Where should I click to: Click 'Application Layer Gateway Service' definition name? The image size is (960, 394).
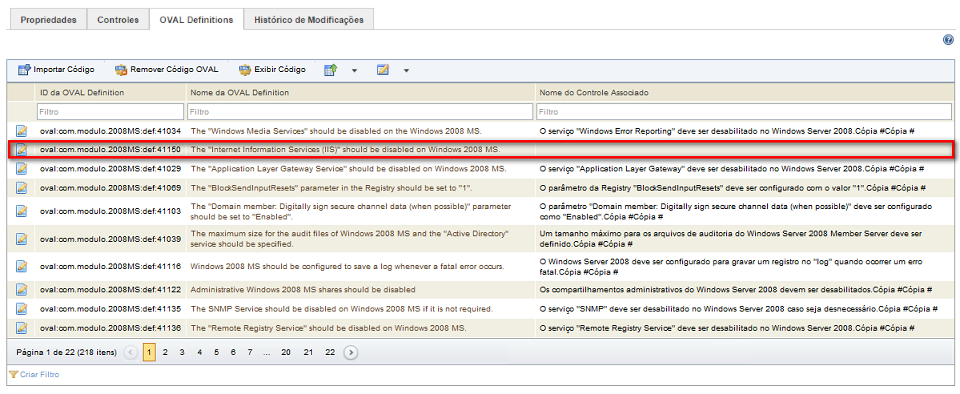point(348,168)
